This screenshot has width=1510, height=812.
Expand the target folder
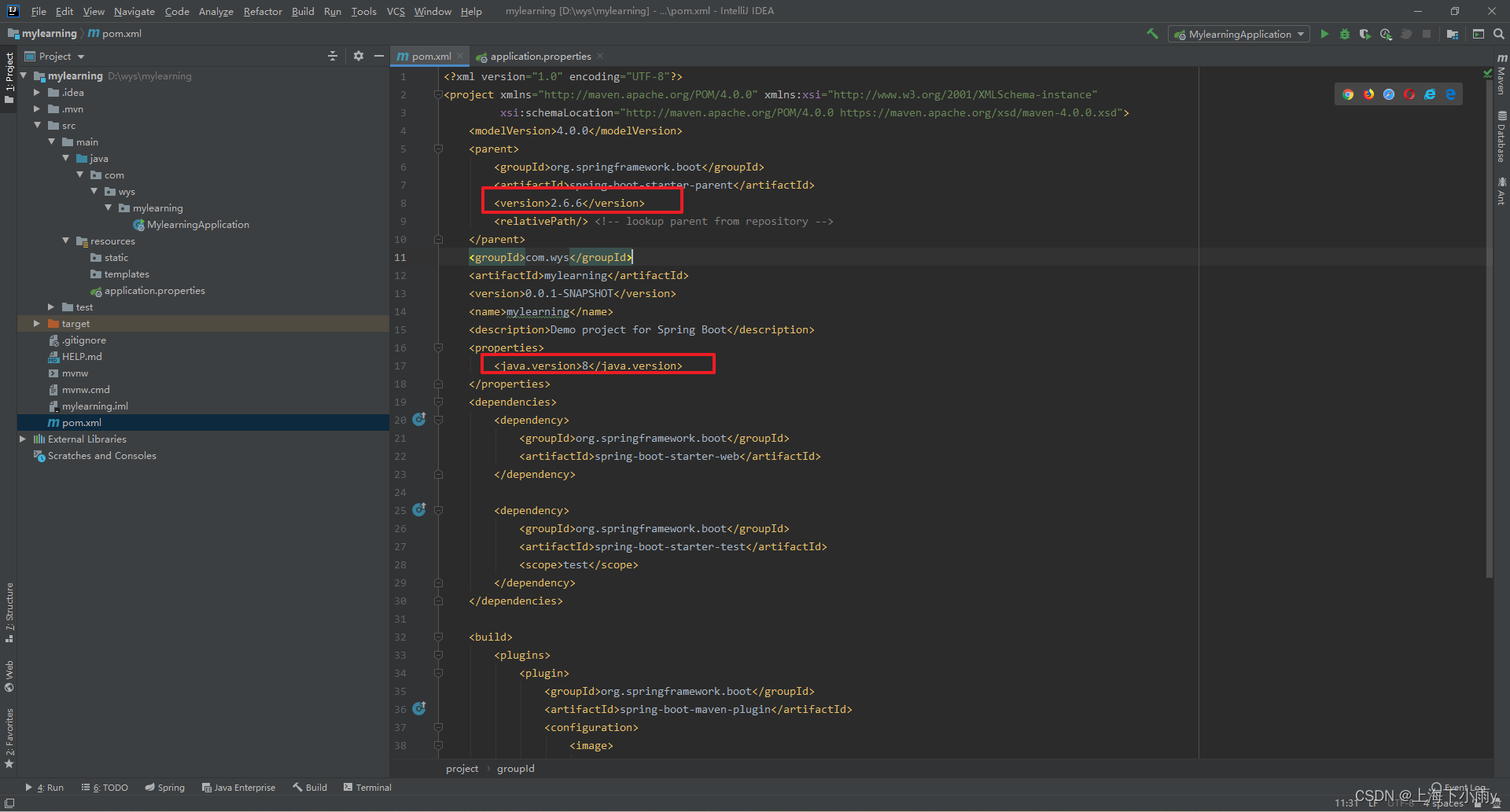pos(36,324)
